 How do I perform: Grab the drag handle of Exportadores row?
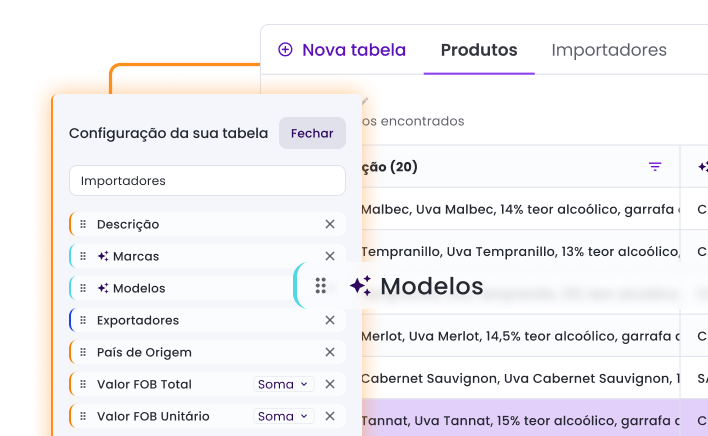[83, 320]
